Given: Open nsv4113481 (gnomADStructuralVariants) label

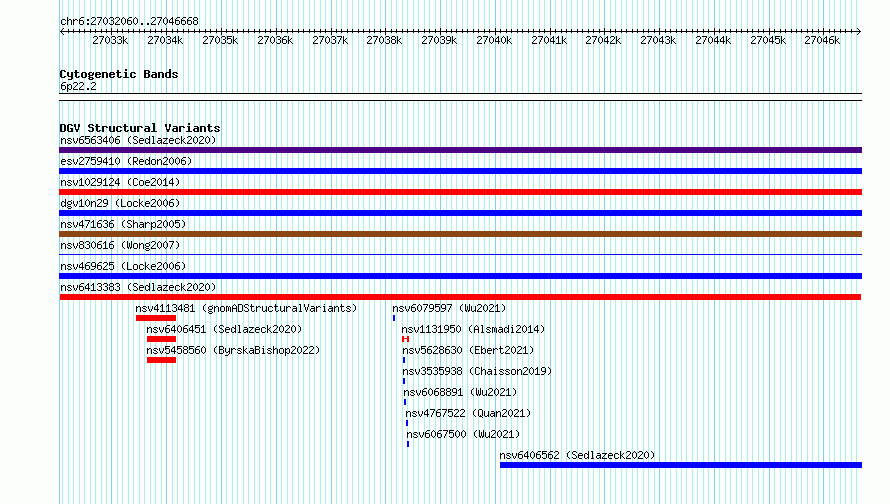Looking at the screenshot, I should pos(246,308).
